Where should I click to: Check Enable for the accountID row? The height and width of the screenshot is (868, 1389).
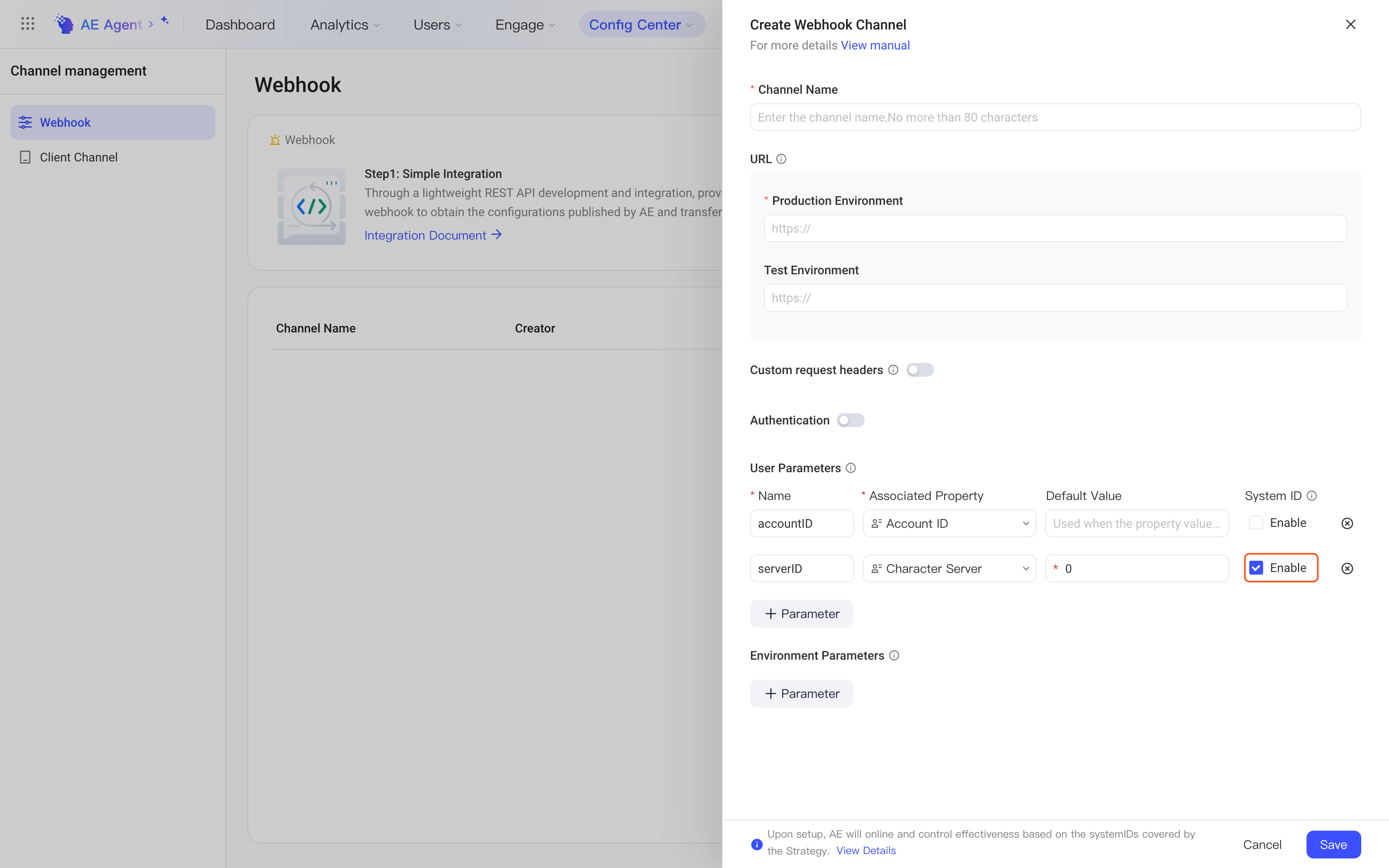(1256, 523)
